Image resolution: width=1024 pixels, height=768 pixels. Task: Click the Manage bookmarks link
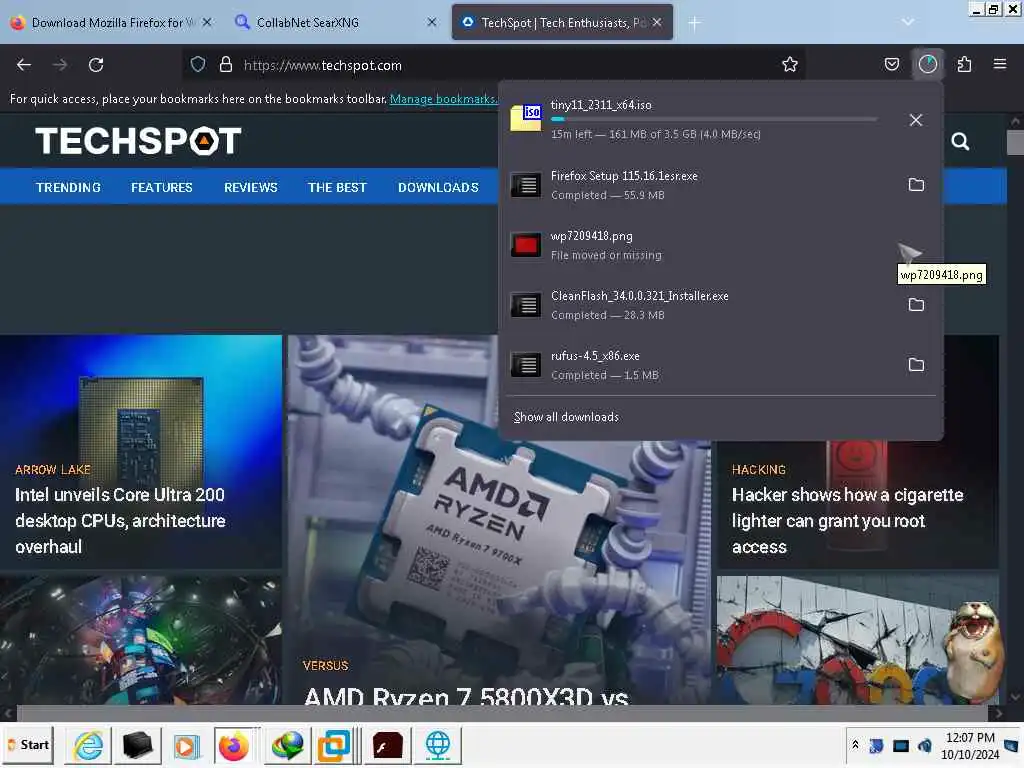coord(443,99)
